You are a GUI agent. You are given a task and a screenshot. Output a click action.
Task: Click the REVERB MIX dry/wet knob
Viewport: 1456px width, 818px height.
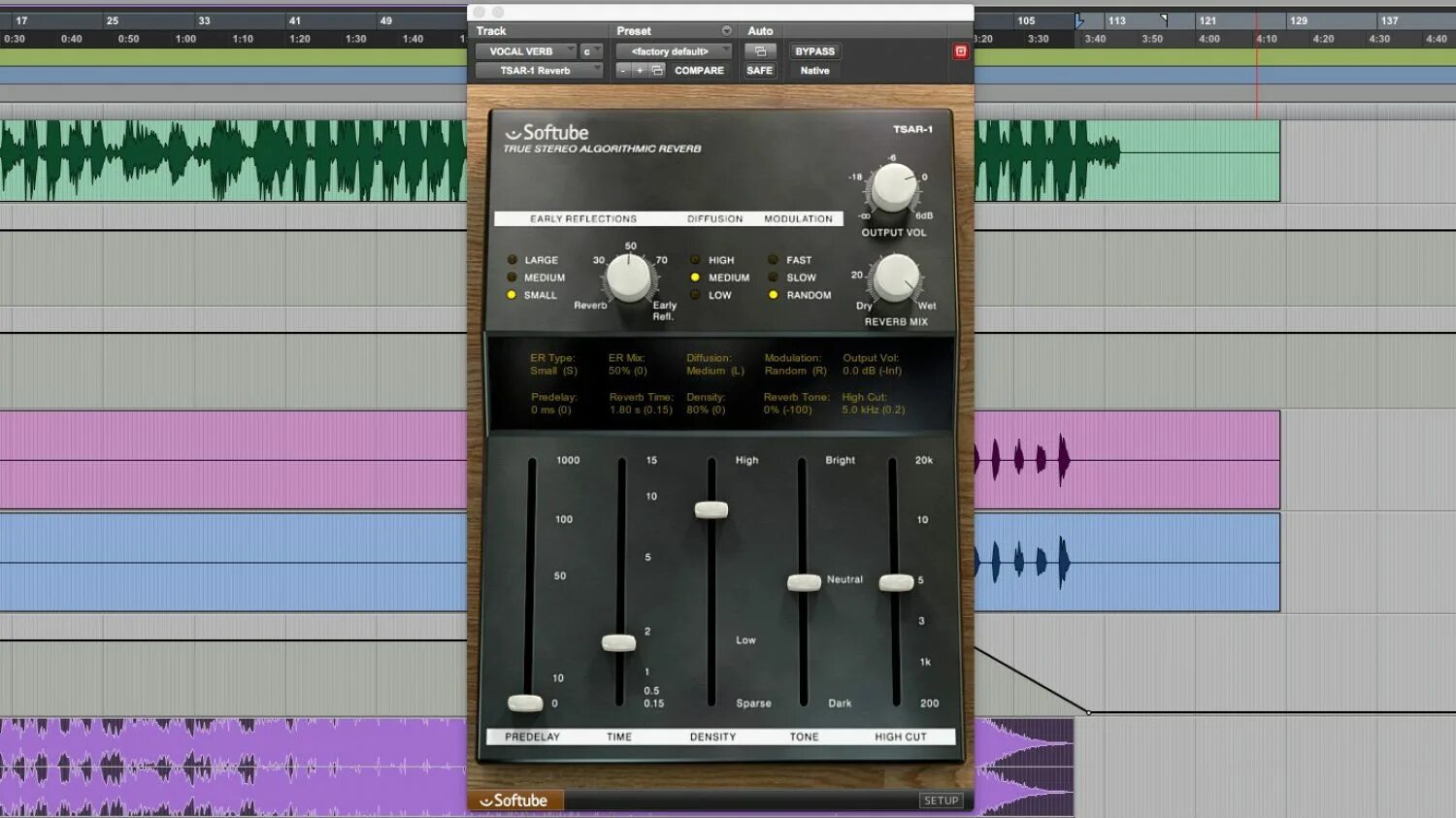point(896,278)
